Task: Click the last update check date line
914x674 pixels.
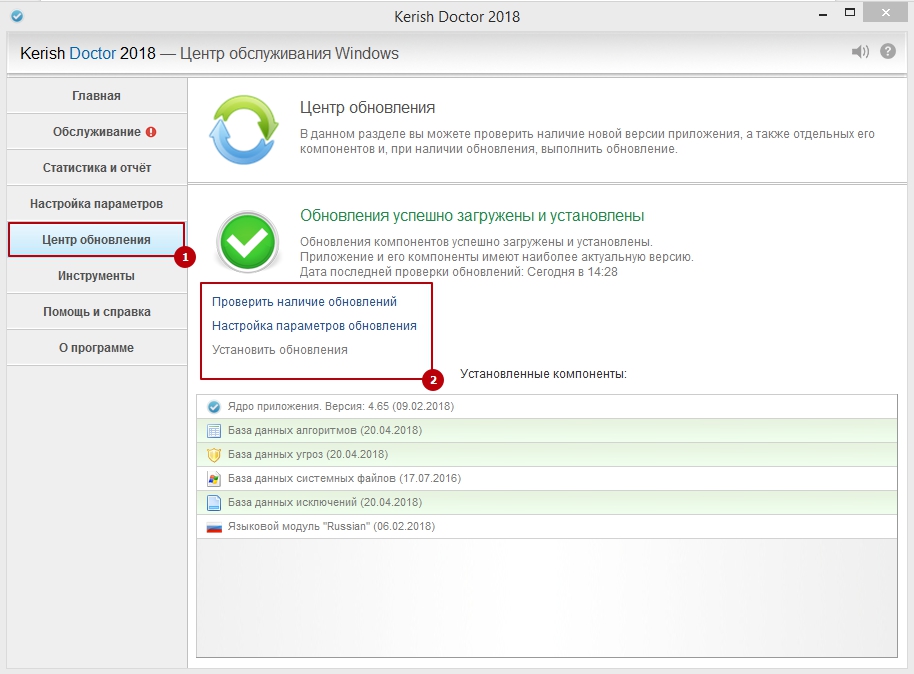Action: (x=459, y=272)
